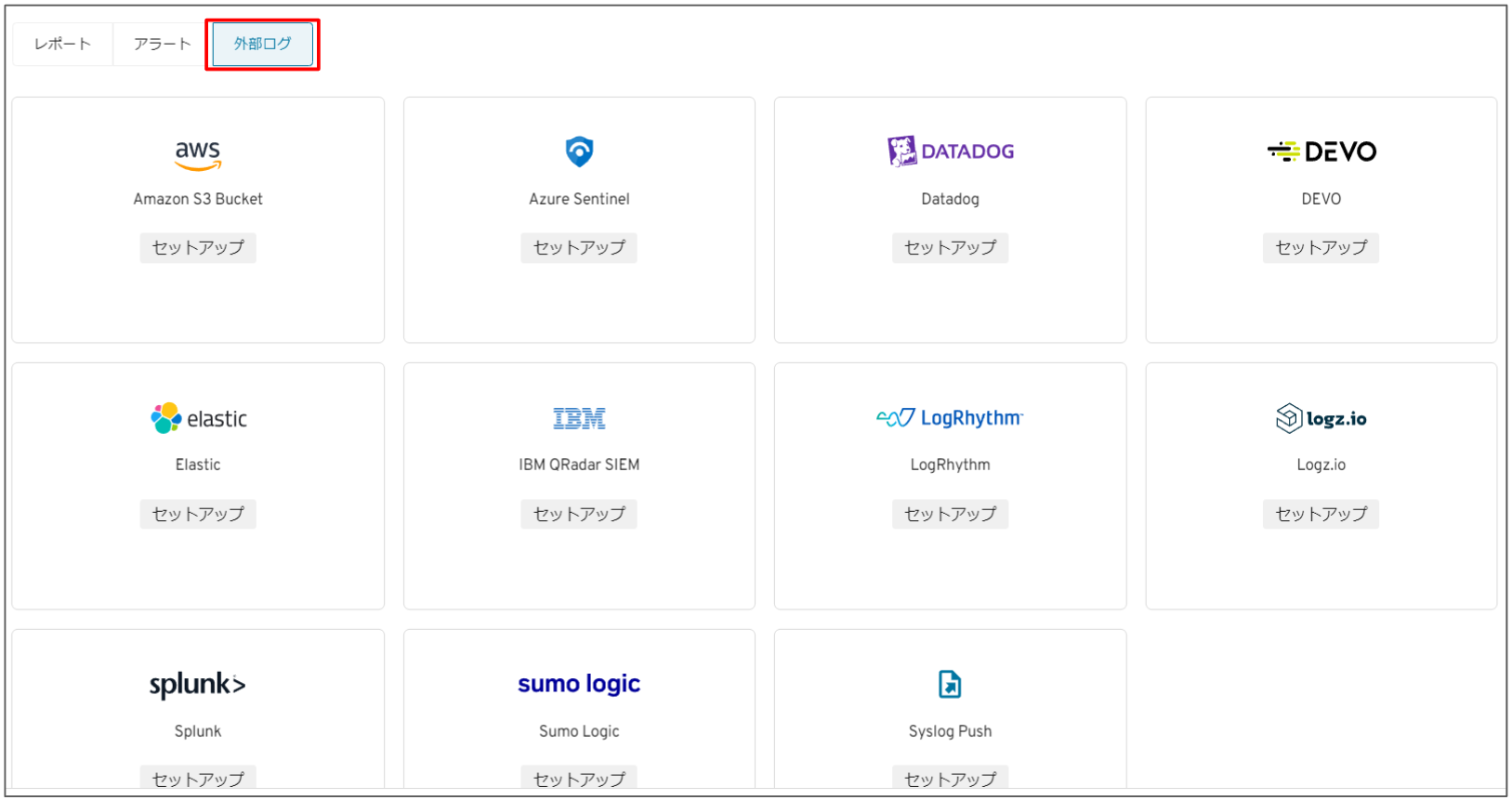Image resolution: width=1512 pixels, height=800 pixels.
Task: Click セットアップ for Datadog
Action: (x=950, y=248)
